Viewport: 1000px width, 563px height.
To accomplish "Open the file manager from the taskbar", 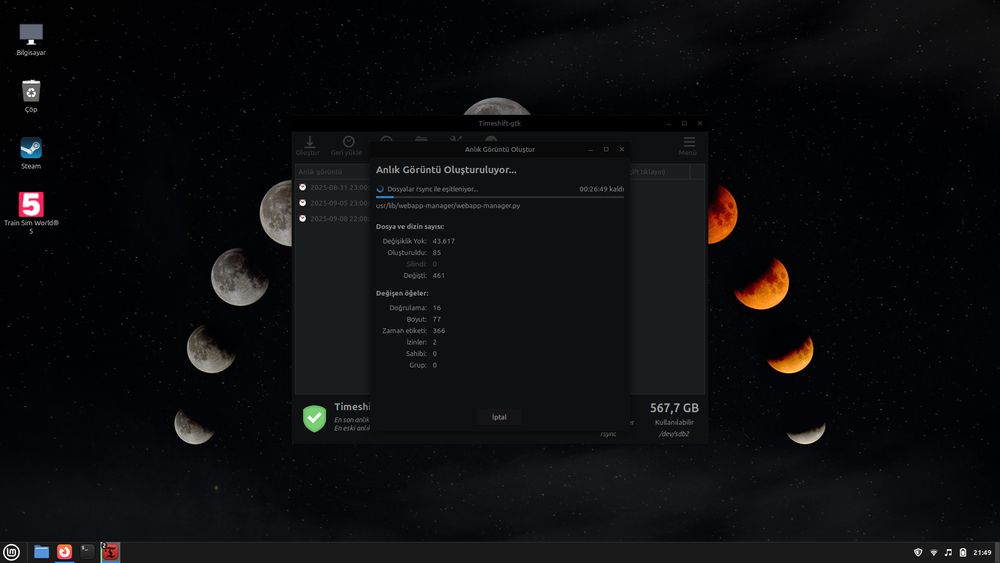I will coord(41,552).
